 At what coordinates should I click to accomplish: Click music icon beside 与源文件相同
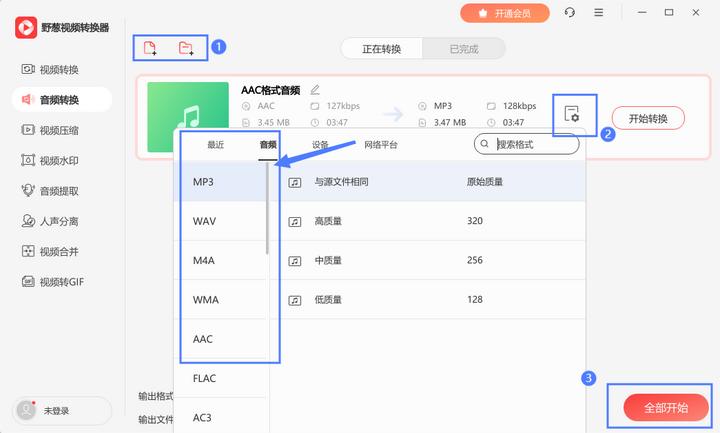pyautogui.click(x=294, y=182)
